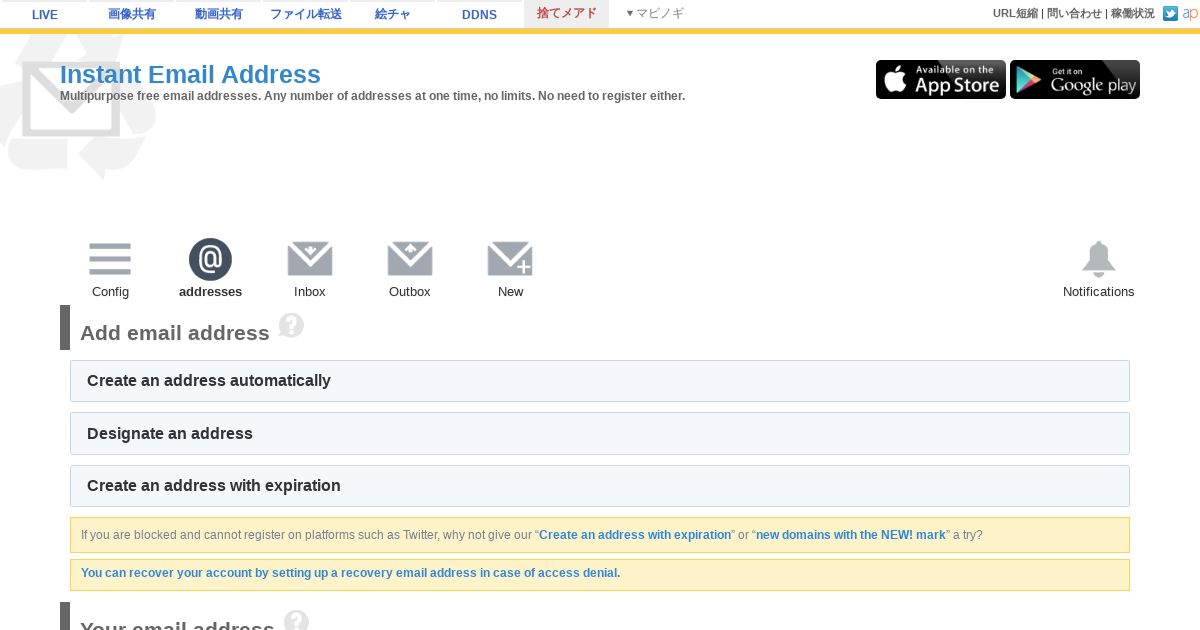The image size is (1200, 630).
Task: Switch to the 絵チャ tab
Action: (393, 14)
